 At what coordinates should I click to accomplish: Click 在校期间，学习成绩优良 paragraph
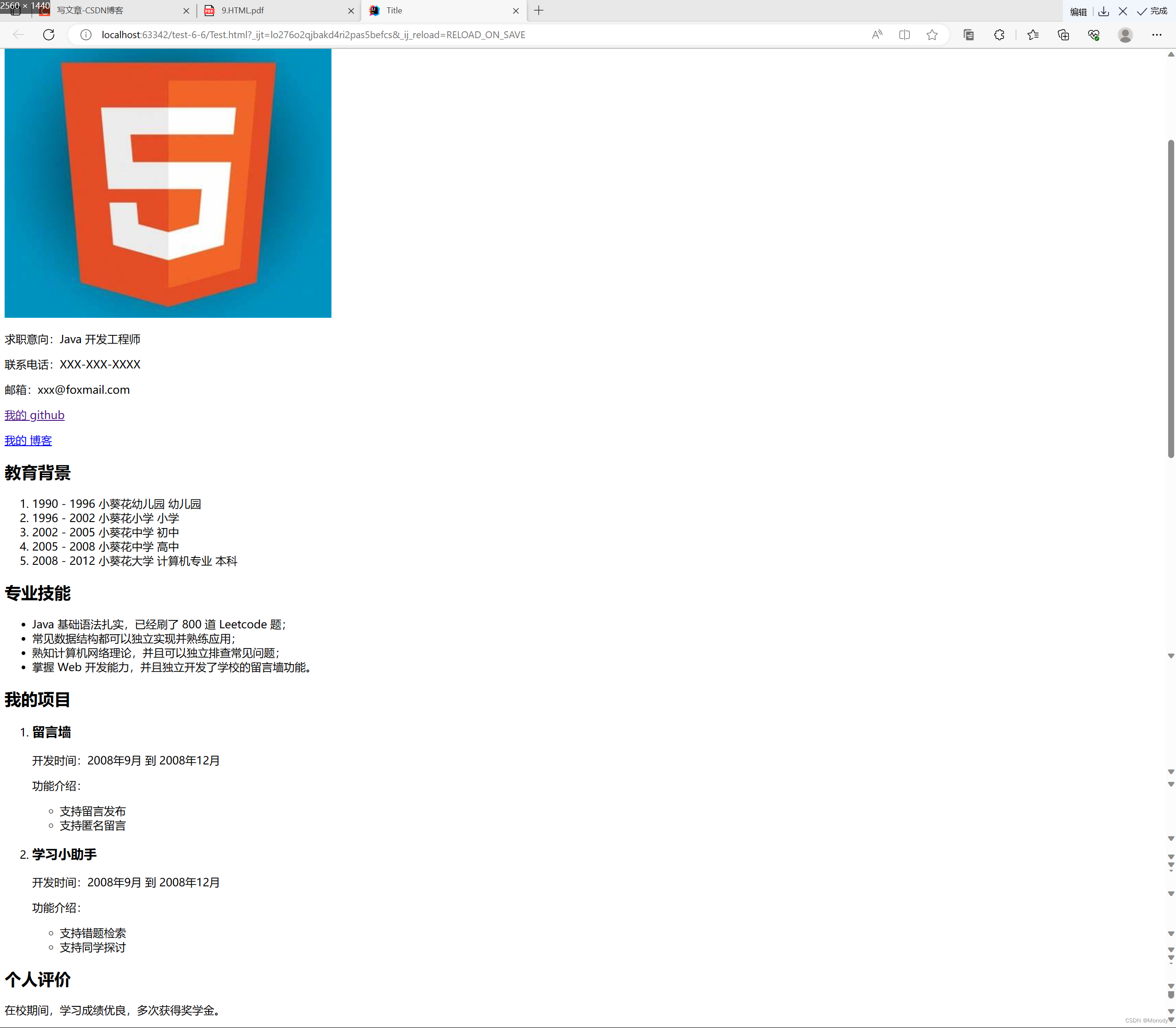pyautogui.click(x=114, y=1010)
